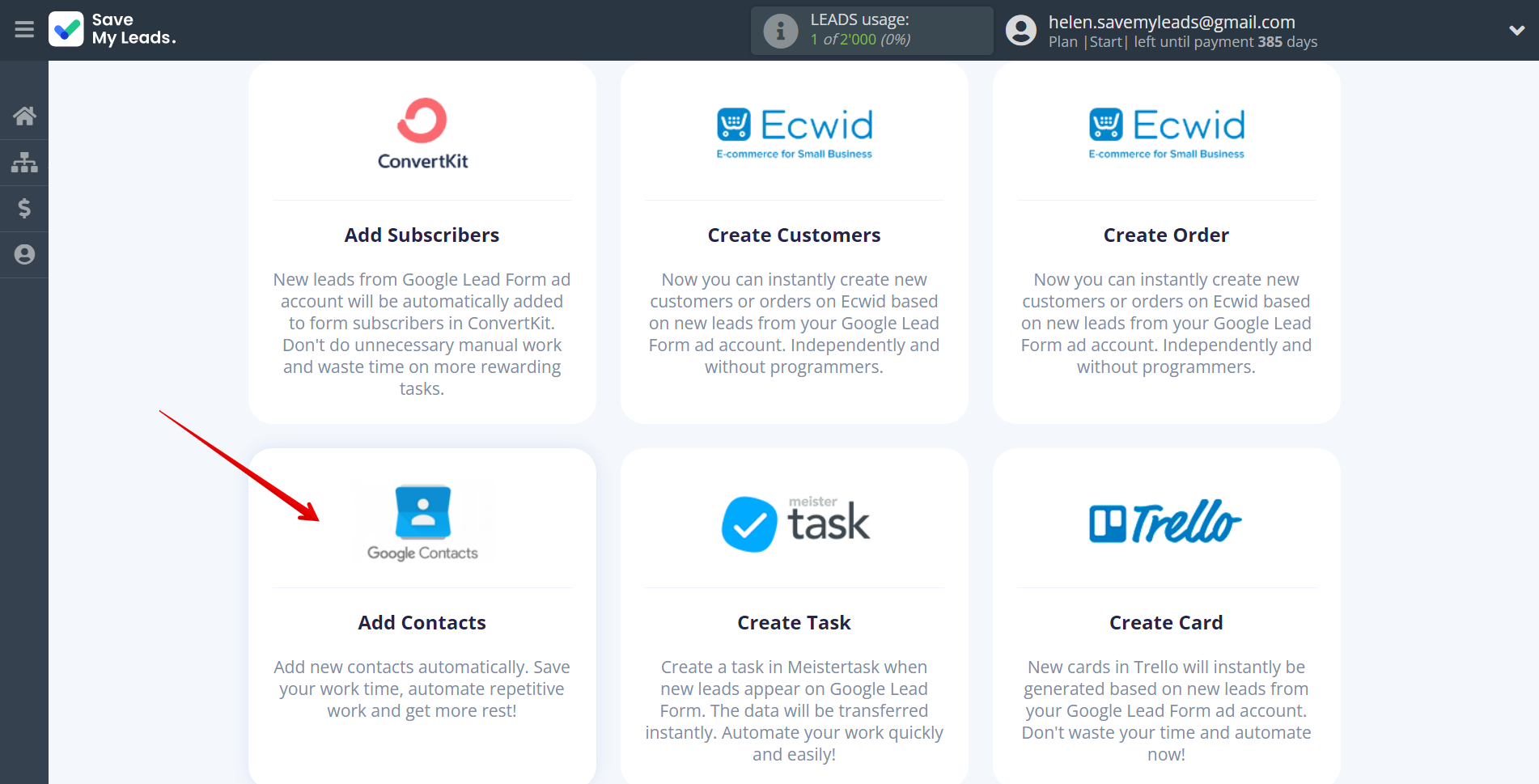Viewport: 1539px width, 784px height.
Task: Open the Create Card title
Action: point(1166,623)
